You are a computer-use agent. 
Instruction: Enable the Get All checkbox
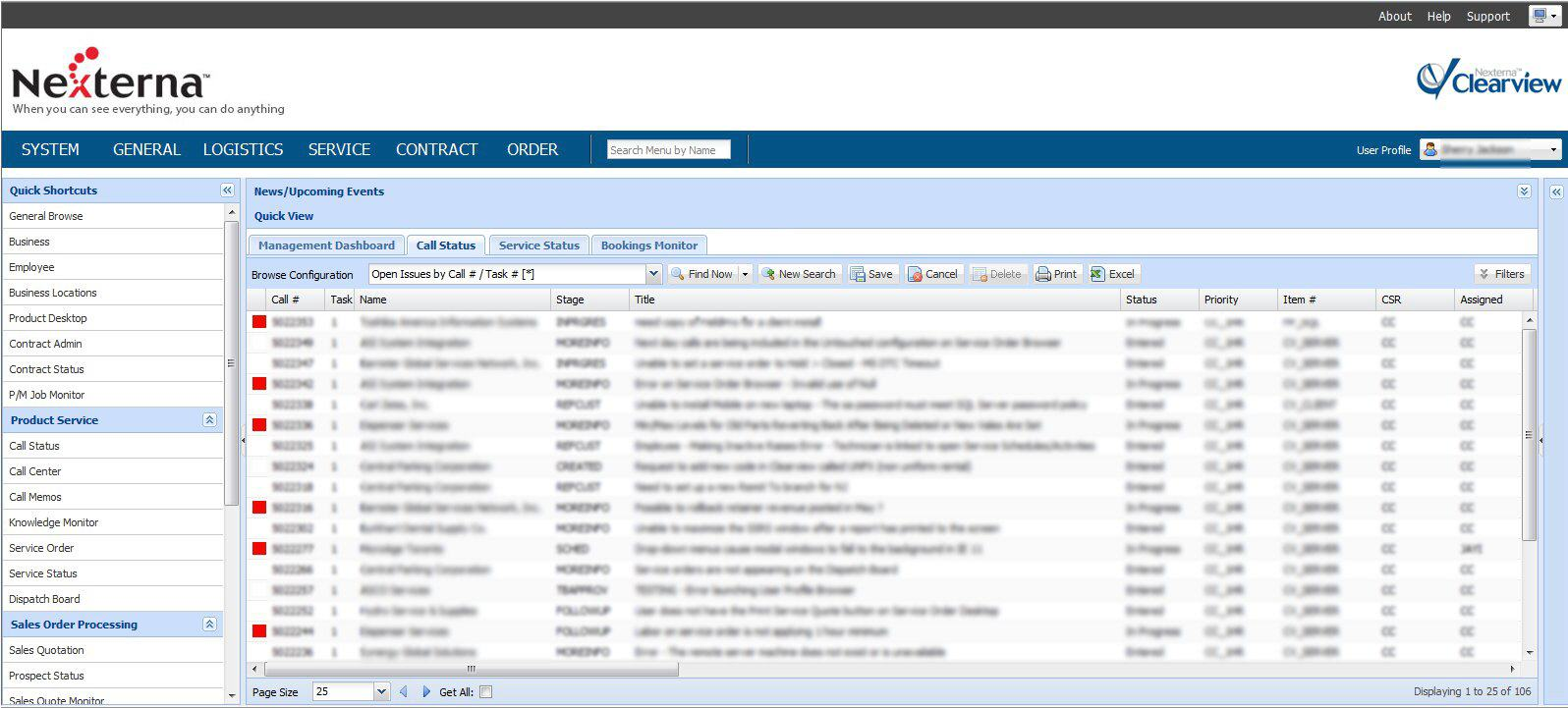click(485, 692)
